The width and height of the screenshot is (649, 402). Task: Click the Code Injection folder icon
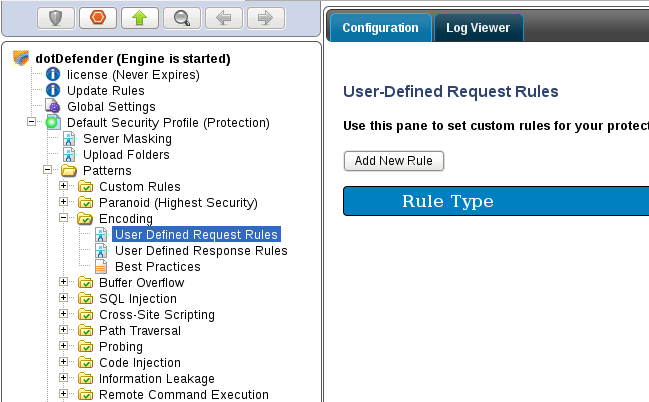tap(85, 363)
